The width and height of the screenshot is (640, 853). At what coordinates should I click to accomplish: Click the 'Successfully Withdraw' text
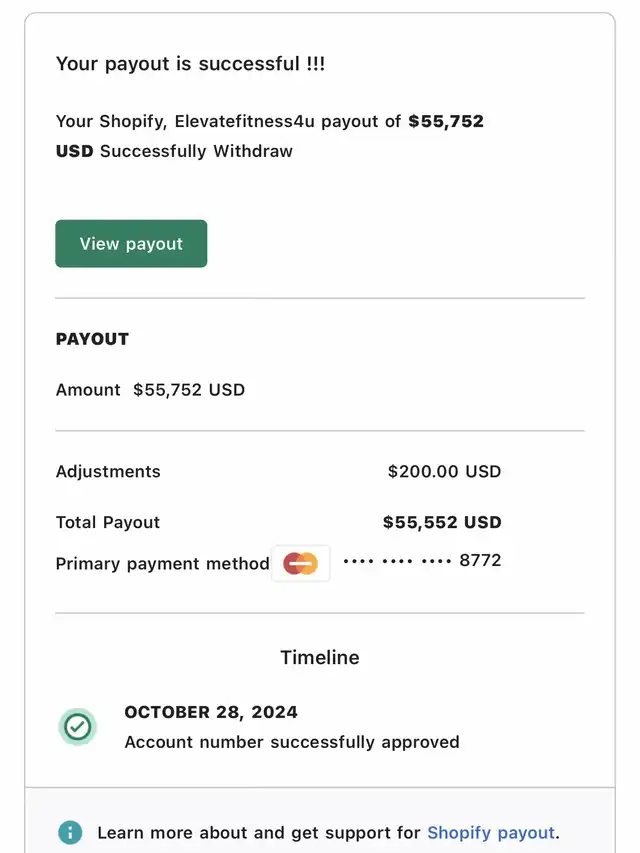point(196,151)
